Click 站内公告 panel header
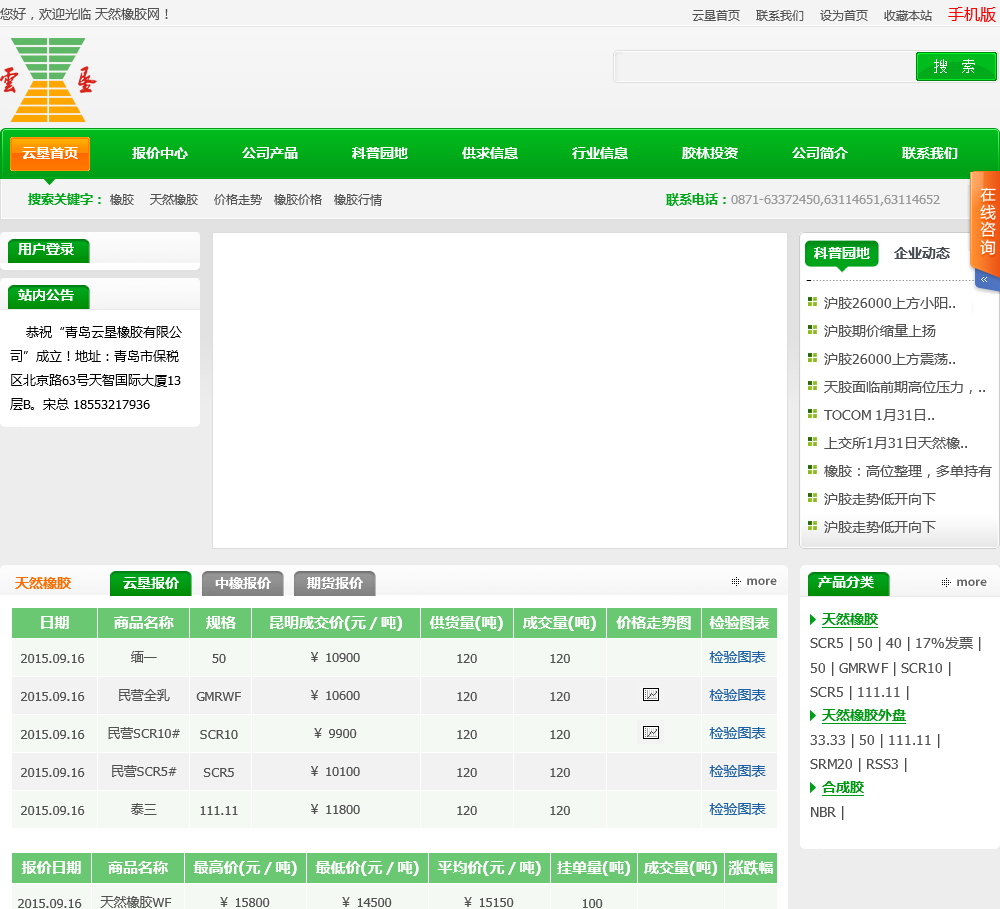Viewport: 1000px width, 909px height. (x=48, y=295)
